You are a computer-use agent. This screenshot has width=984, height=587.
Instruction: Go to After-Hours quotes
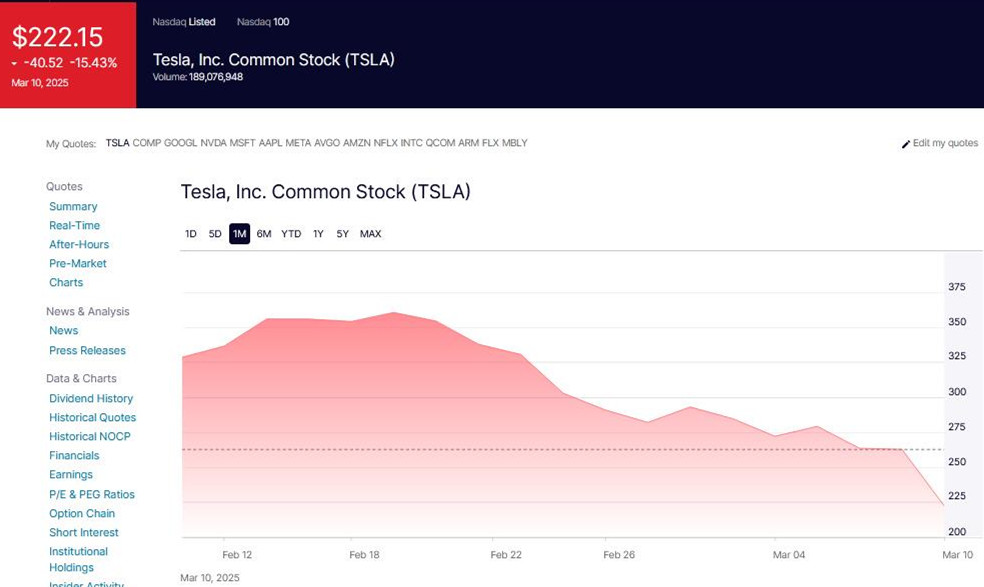coord(79,245)
